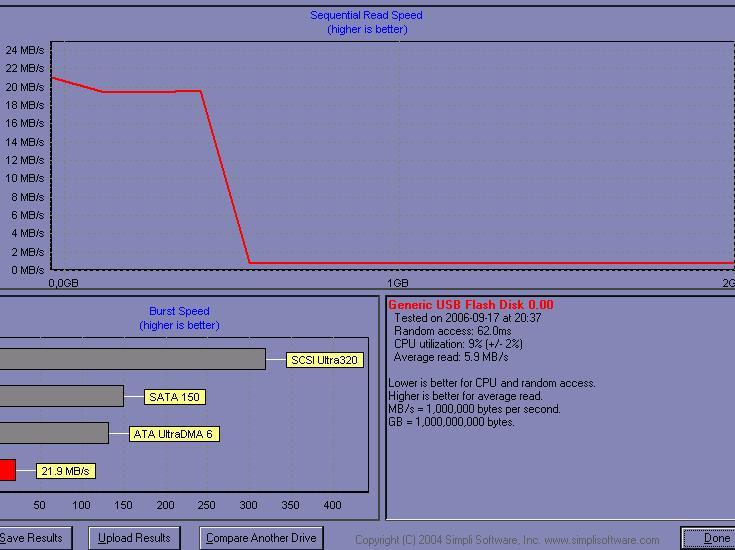
Task: Click the 'GB = 1,000,000,000 bytes' line
Action: point(451,422)
